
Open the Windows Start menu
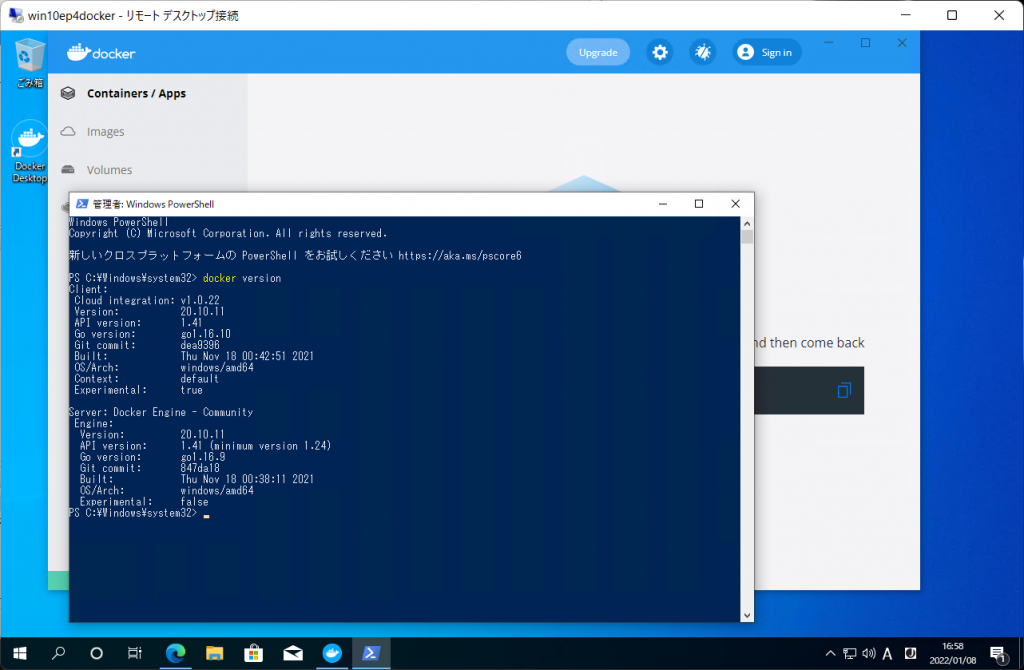point(20,653)
